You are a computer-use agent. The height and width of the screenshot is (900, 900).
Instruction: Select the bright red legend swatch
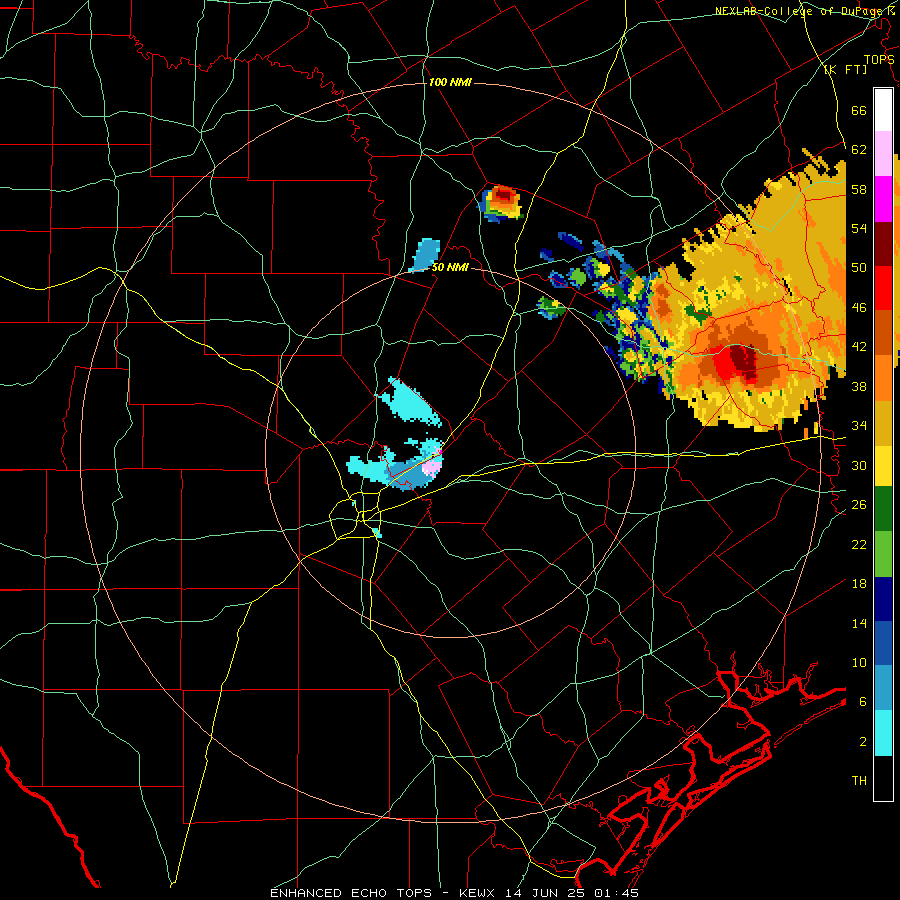[x=883, y=288]
